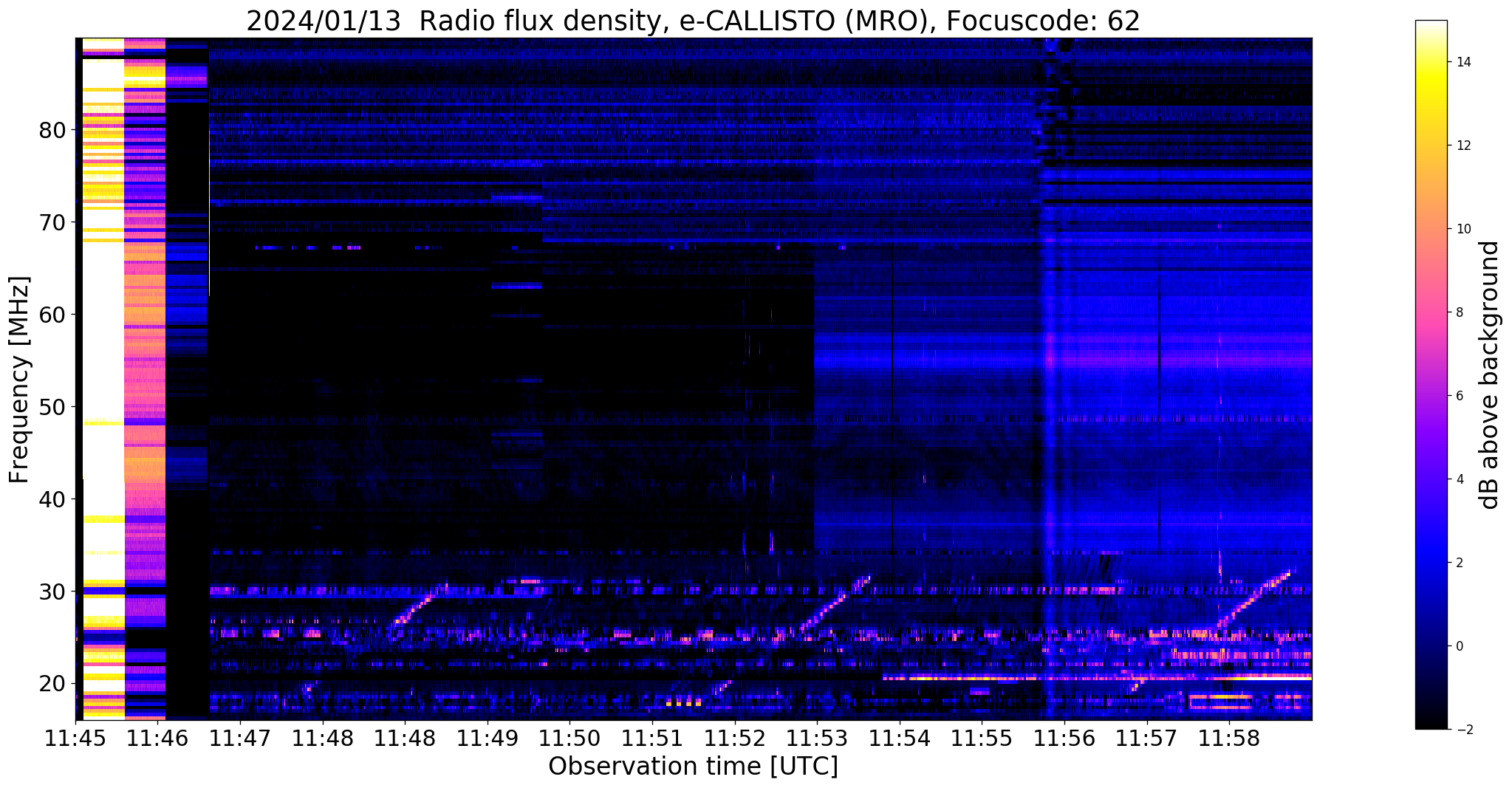Select the 80 MHz y-axis tick label
The image size is (1512, 788).
pos(54,130)
